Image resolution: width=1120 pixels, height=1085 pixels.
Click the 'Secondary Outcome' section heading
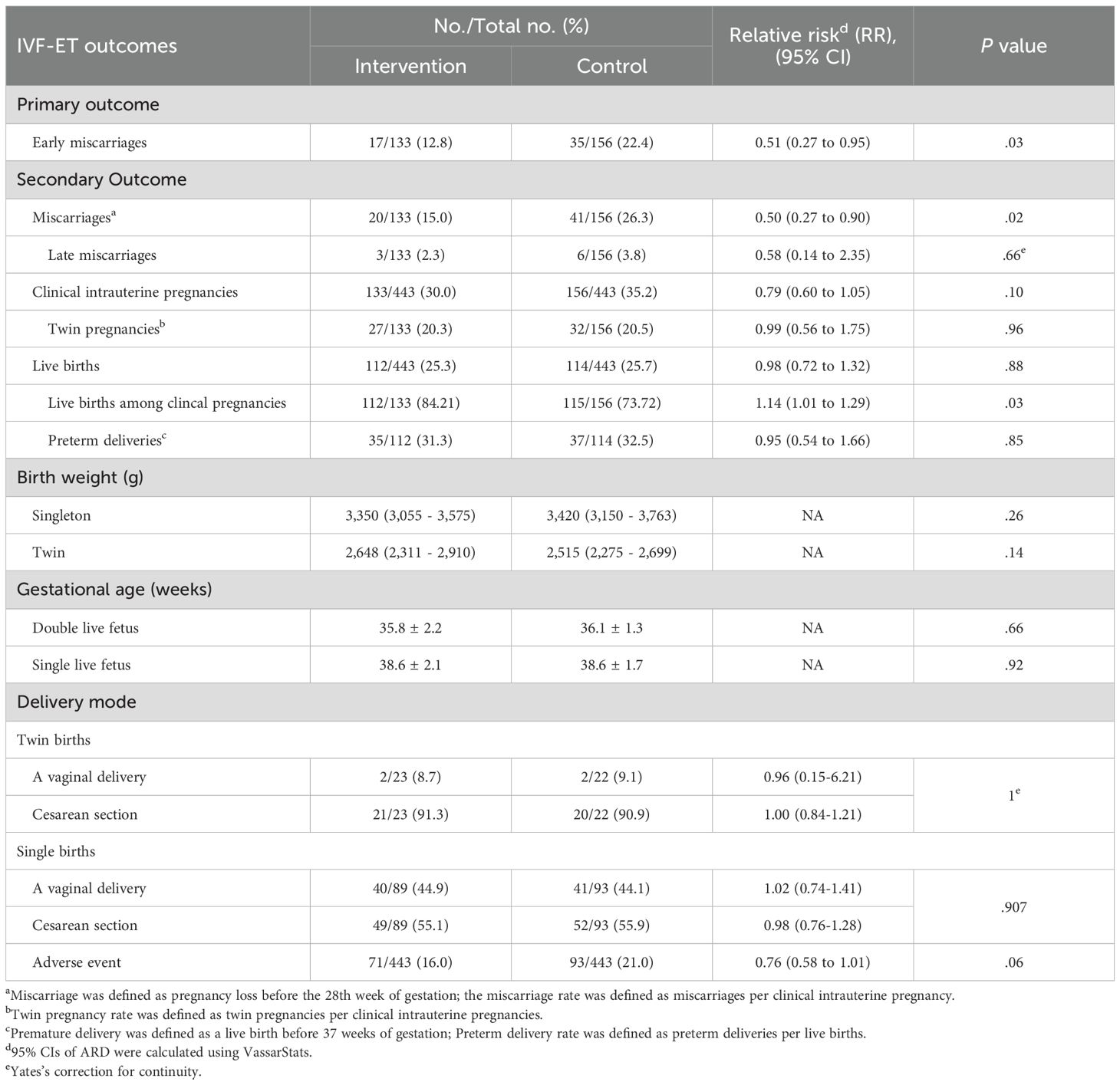coord(101,179)
